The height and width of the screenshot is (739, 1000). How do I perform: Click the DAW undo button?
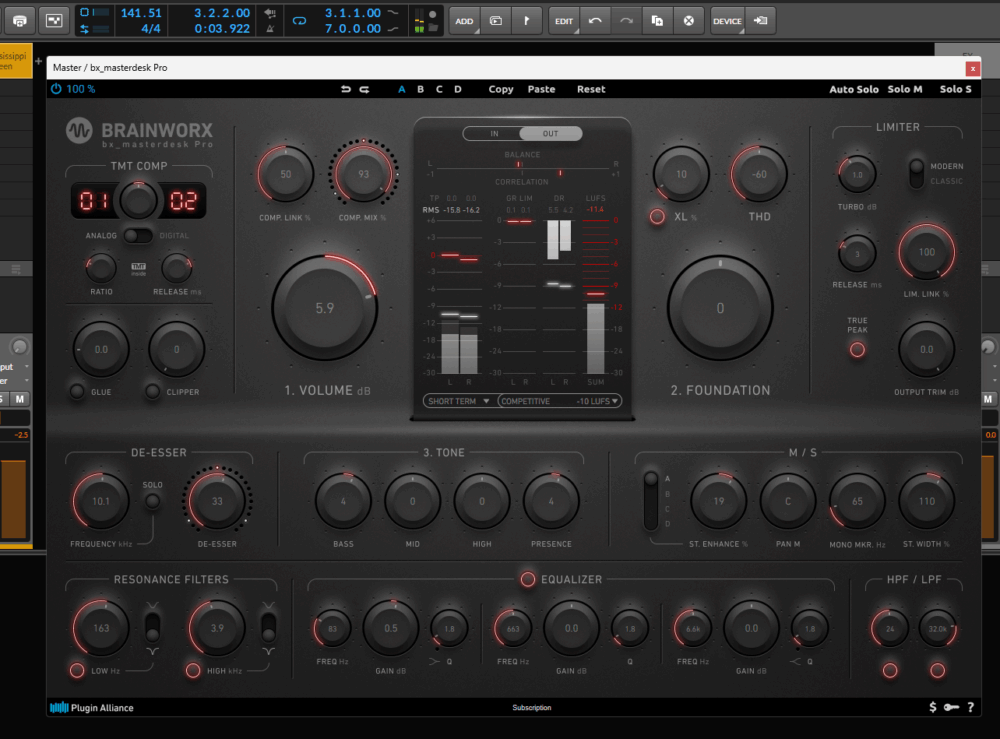pyautogui.click(x=595, y=21)
